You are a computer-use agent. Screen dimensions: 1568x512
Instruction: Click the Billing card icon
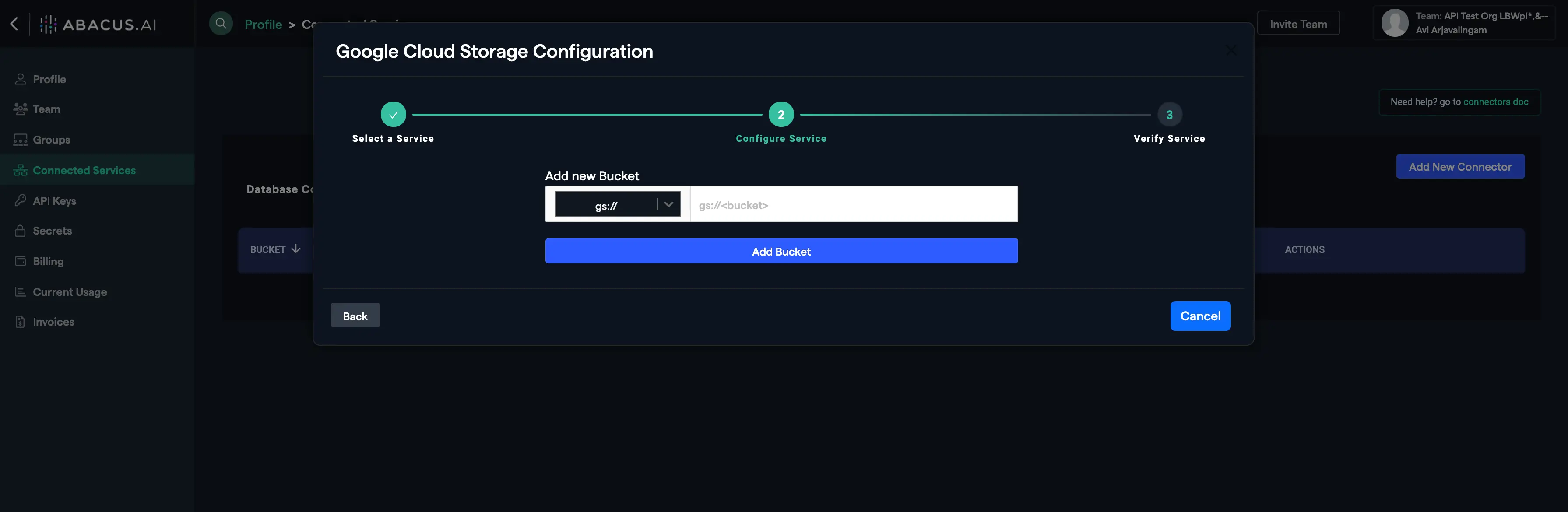click(x=20, y=261)
